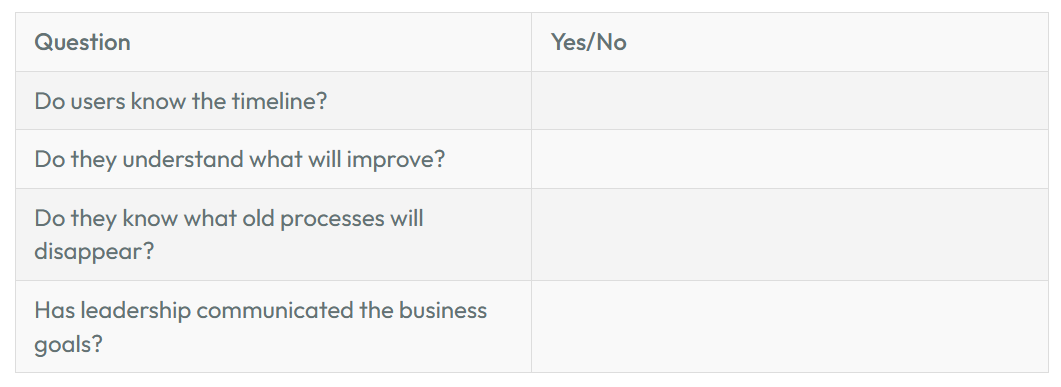Click the "Do they understand what will improve?" cell
The width and height of the screenshot is (1061, 387).
click(273, 159)
